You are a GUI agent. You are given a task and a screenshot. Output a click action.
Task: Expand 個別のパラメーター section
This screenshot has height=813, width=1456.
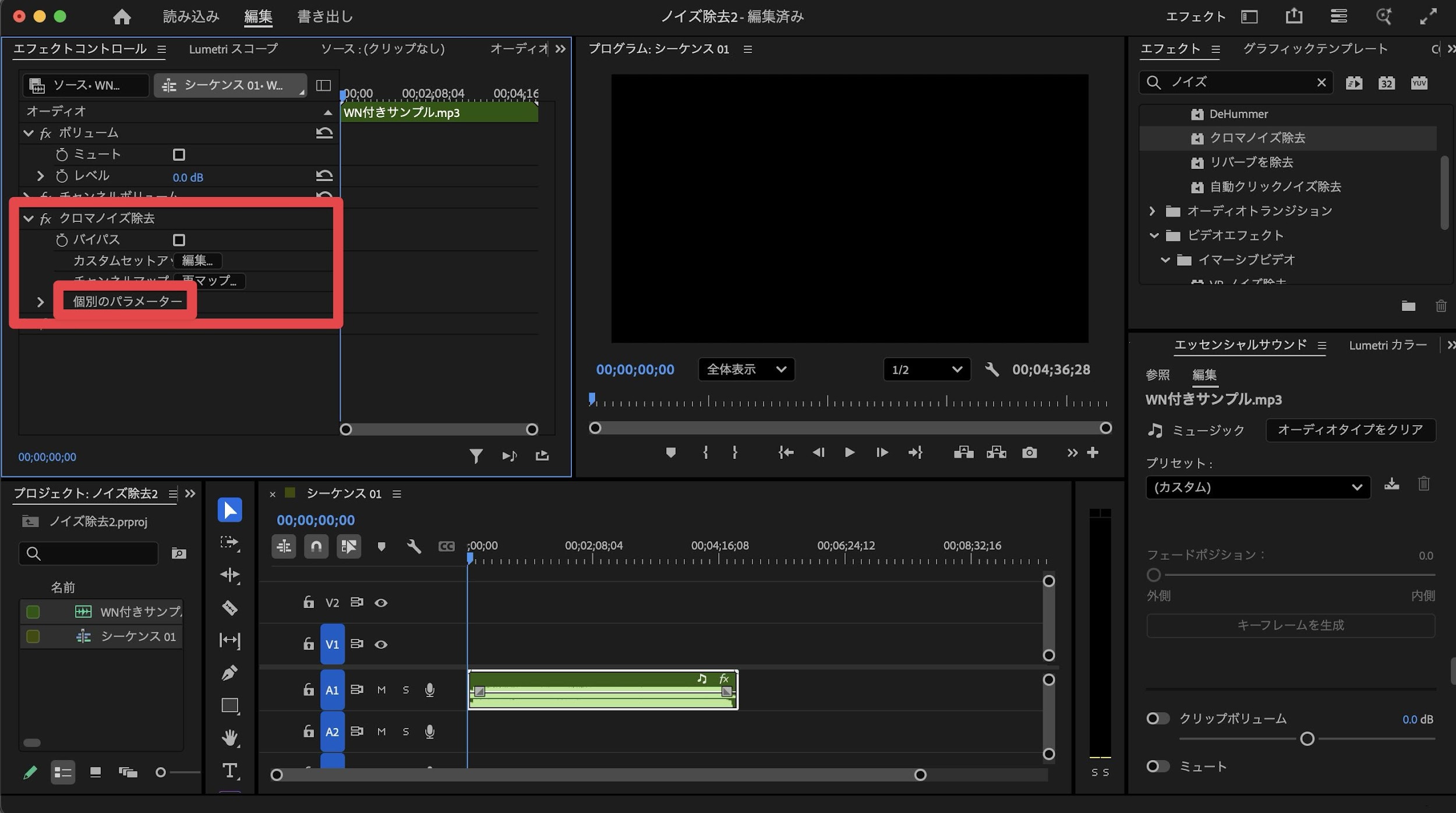(x=40, y=302)
